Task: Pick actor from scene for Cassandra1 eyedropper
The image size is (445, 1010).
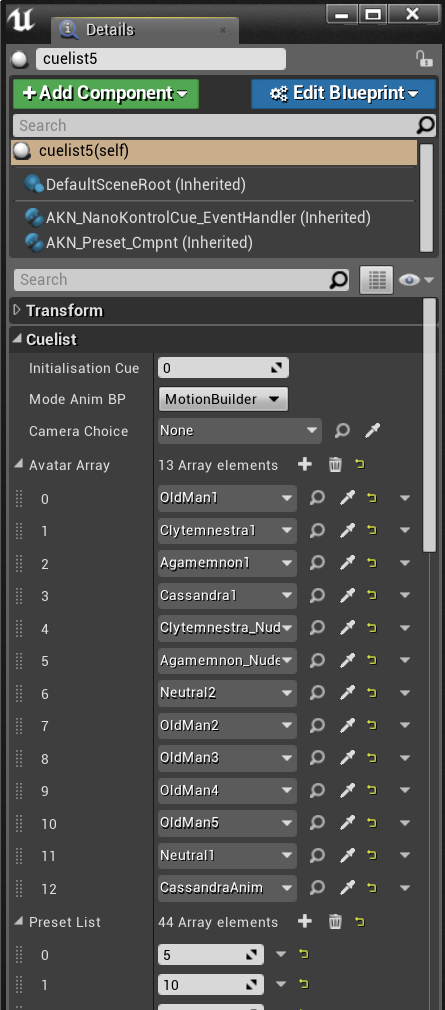Action: 347,595
